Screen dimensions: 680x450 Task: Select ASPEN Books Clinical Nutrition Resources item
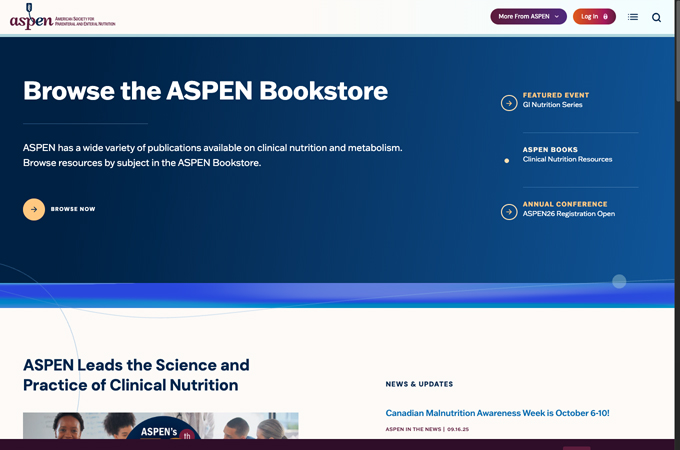click(567, 154)
